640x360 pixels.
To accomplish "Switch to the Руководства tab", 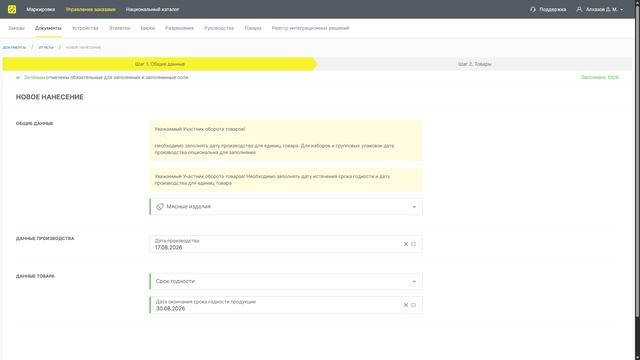I will pos(219,28).
